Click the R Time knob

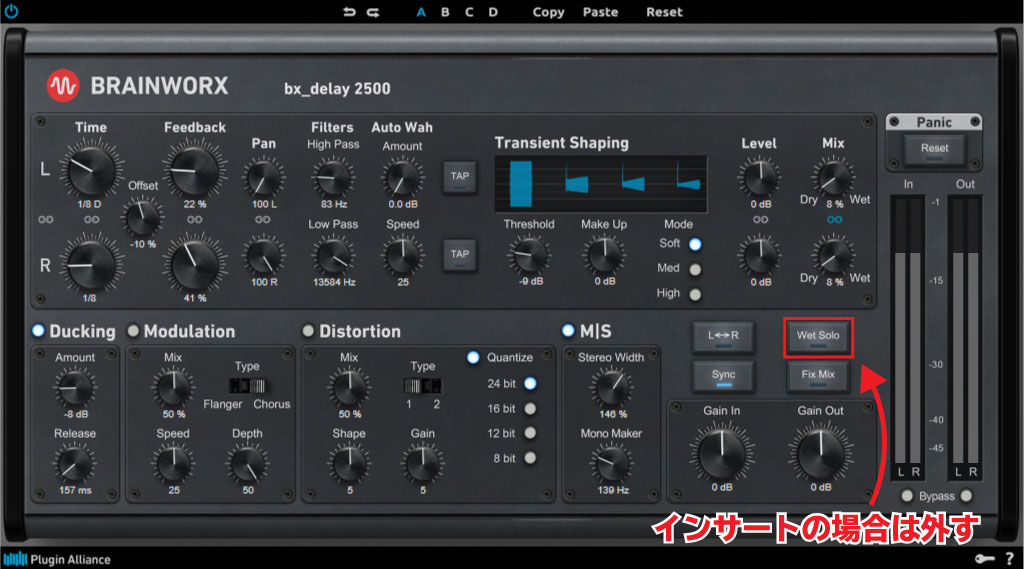[x=92, y=264]
